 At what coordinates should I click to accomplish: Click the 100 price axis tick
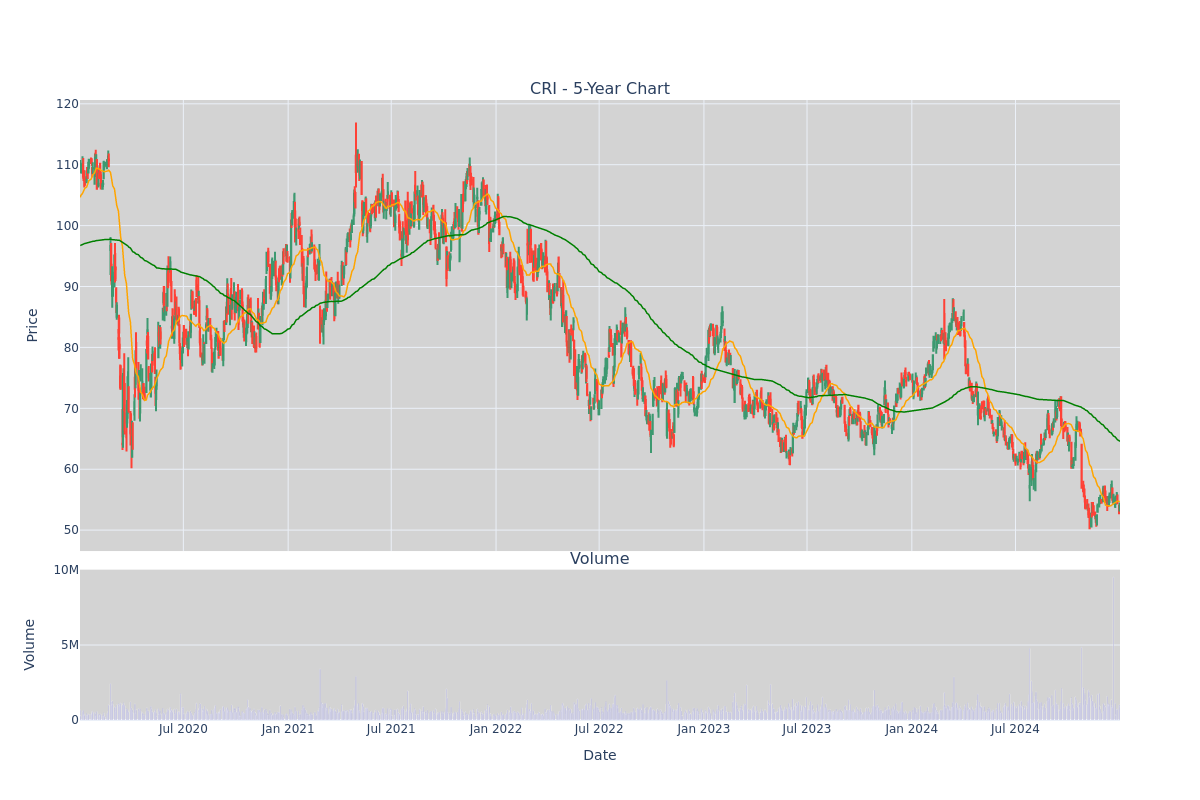pos(67,226)
